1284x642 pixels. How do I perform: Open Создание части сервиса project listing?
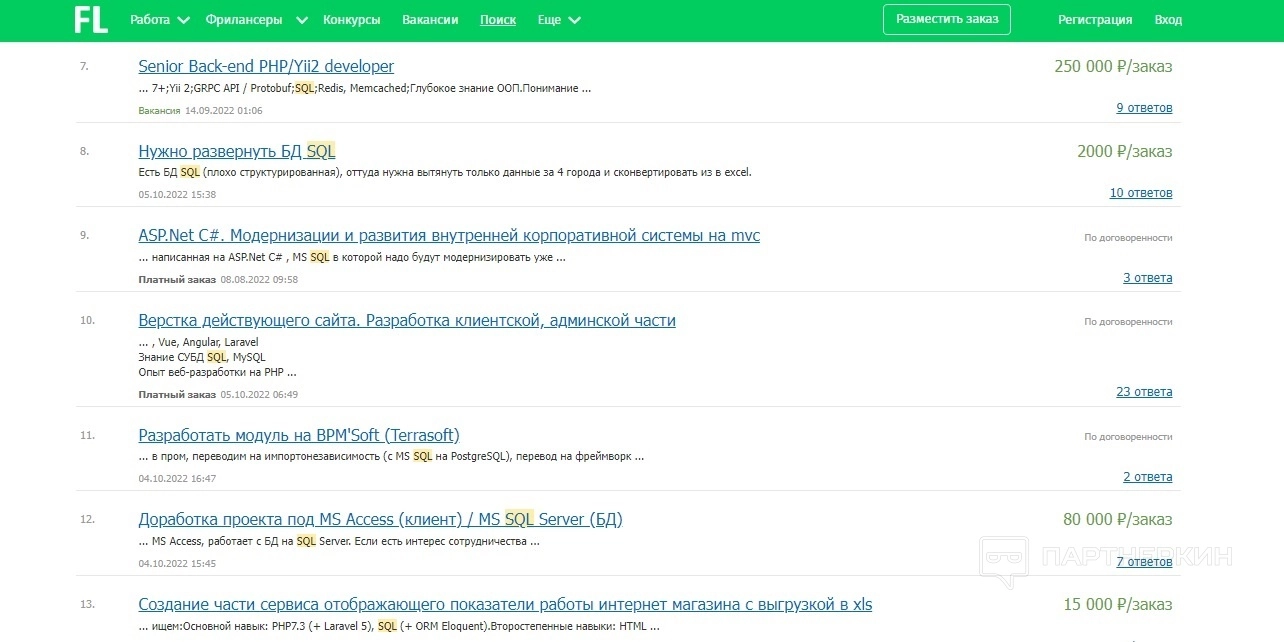pyautogui.click(x=505, y=605)
